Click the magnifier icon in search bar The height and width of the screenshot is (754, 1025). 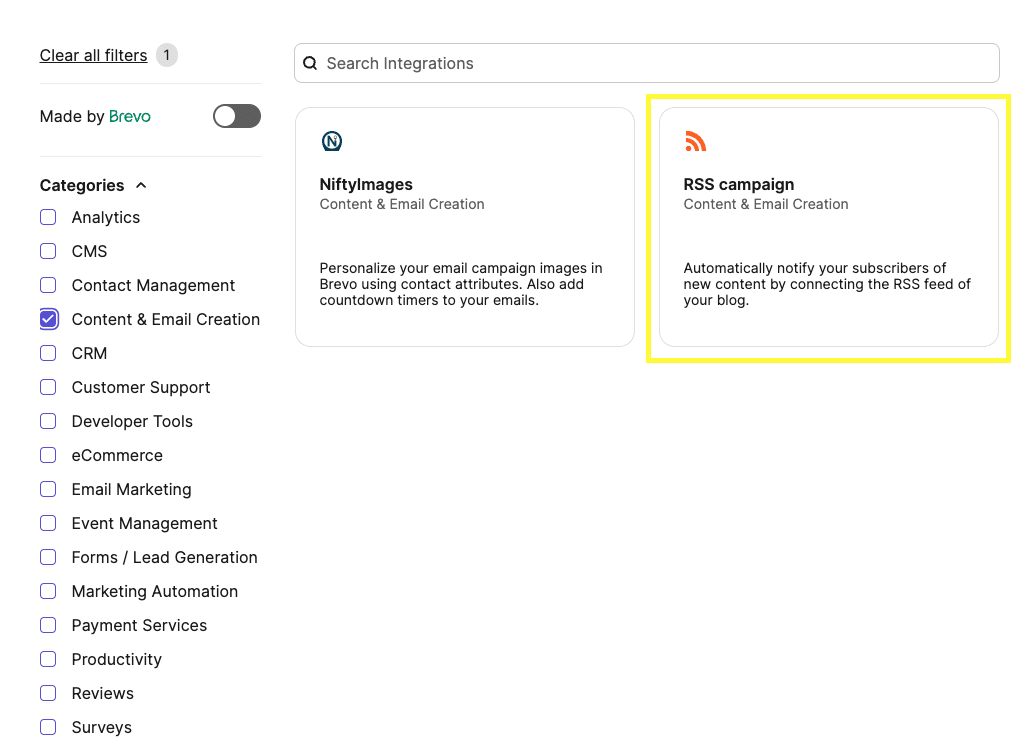311,63
